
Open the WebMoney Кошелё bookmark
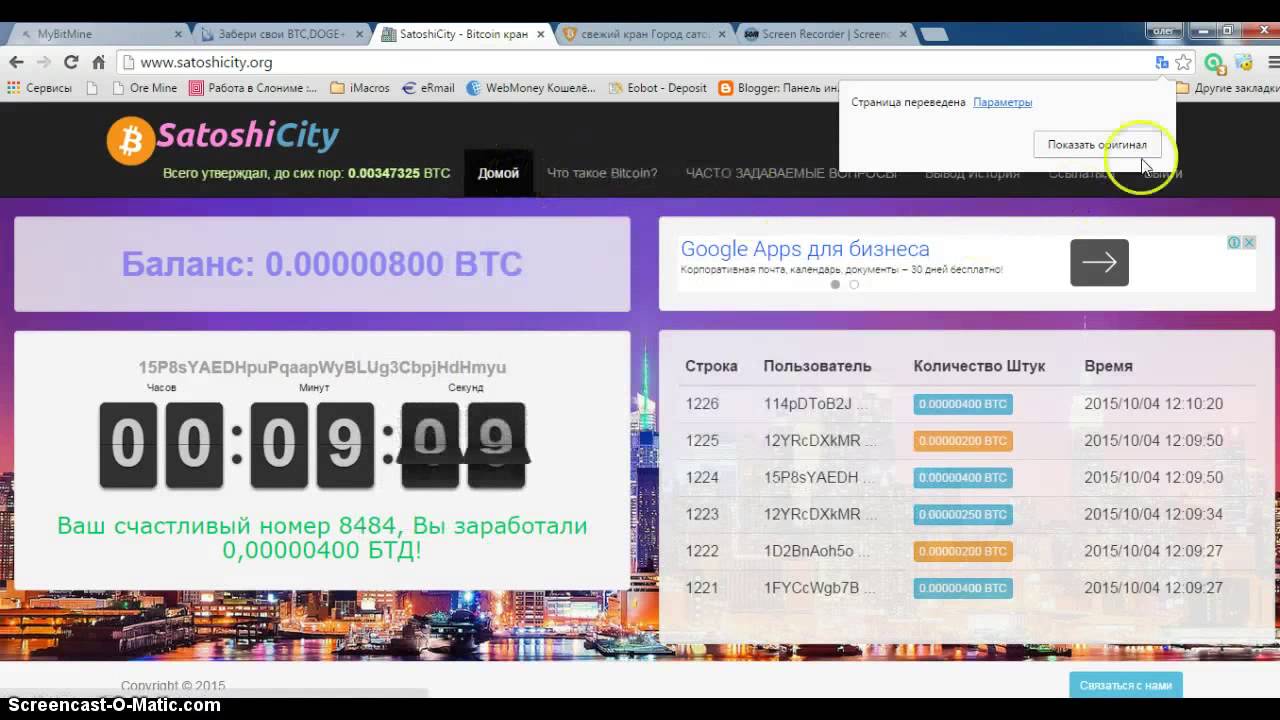coord(531,88)
